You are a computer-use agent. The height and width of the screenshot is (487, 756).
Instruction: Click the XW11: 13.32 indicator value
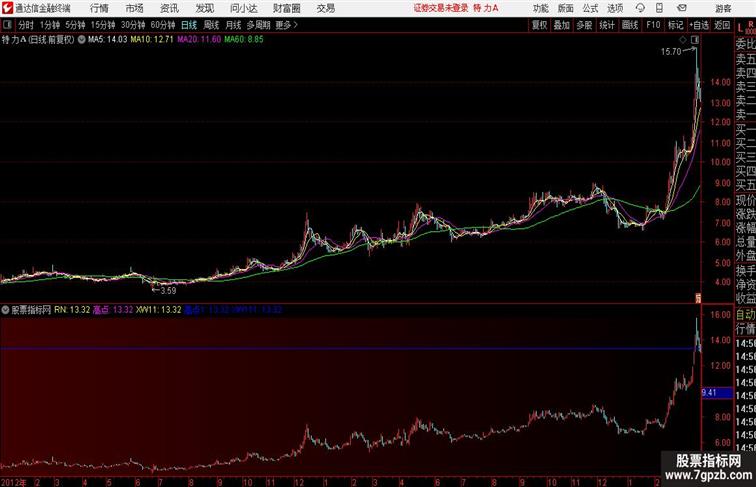tap(159, 310)
